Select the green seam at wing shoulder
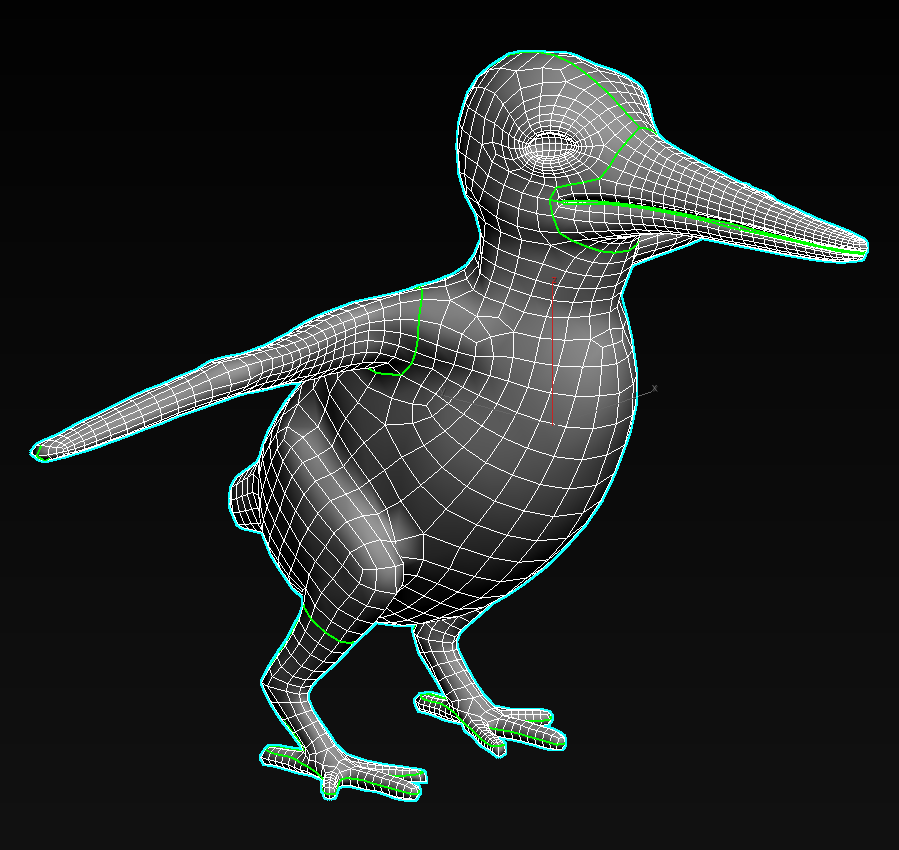This screenshot has width=899, height=850. (x=417, y=328)
